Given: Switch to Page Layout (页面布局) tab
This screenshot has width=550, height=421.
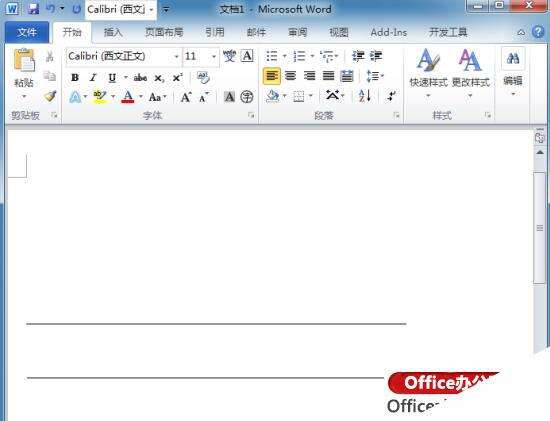Looking at the screenshot, I should tap(164, 32).
